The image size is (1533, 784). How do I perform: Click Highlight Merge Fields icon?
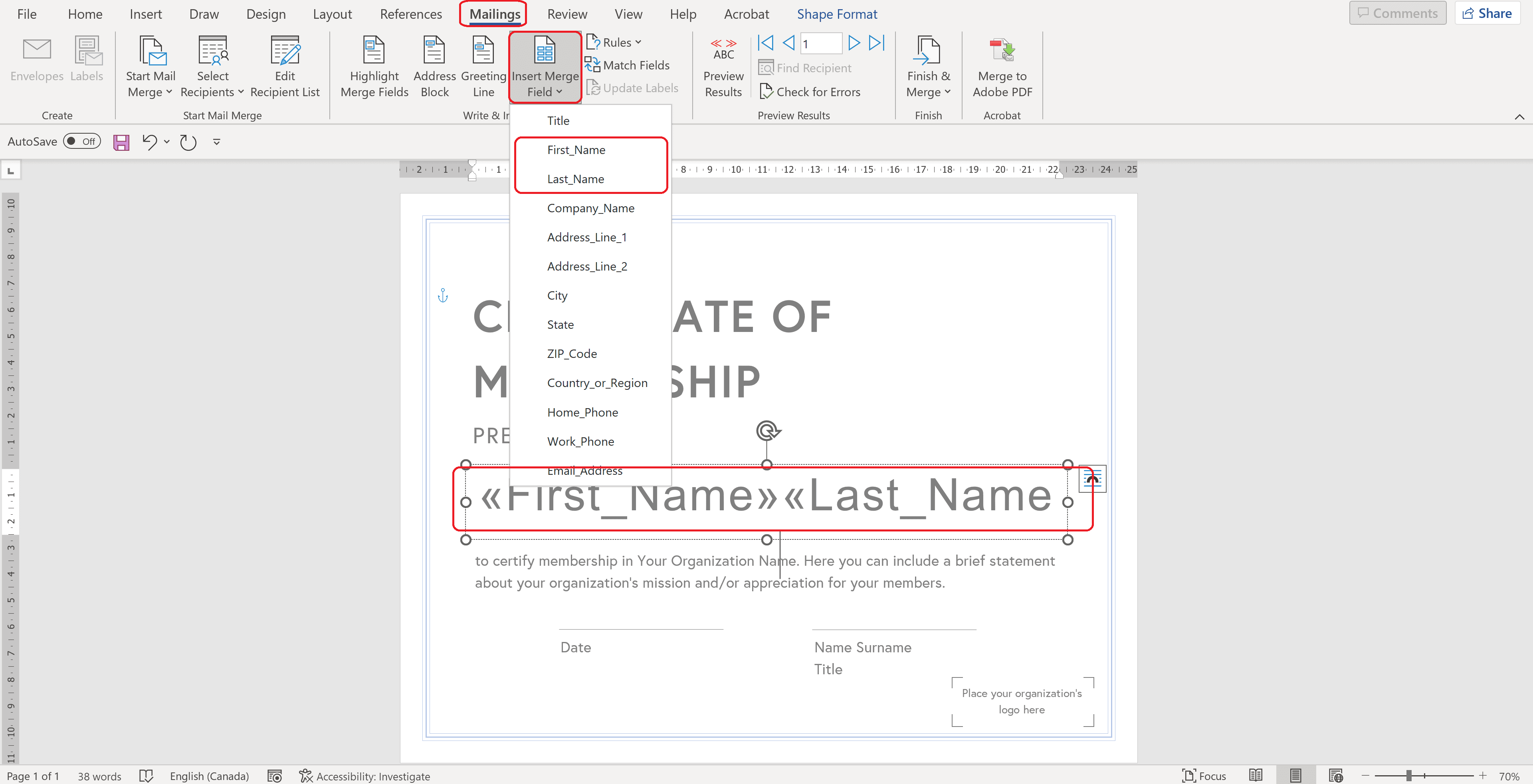click(374, 51)
